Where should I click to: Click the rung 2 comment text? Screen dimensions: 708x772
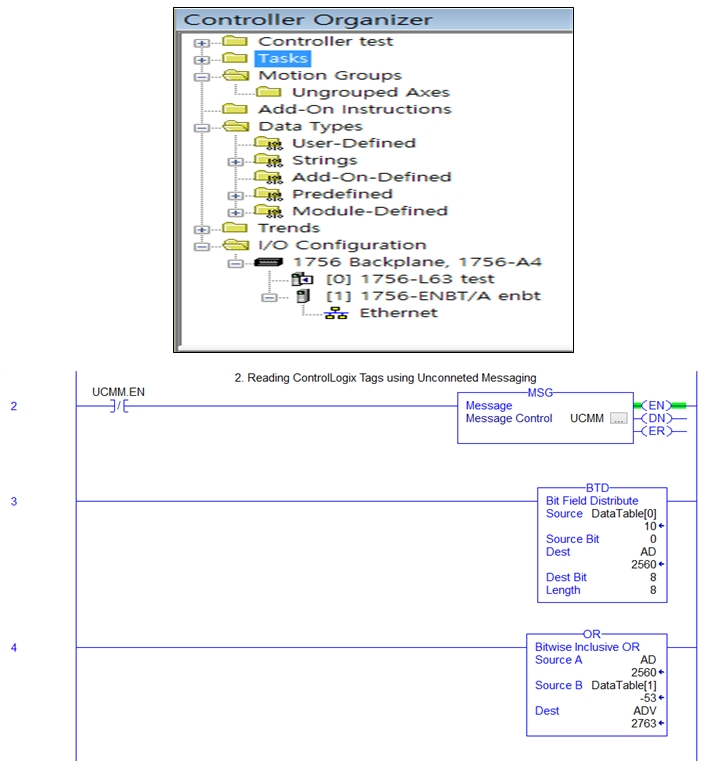[x=385, y=378]
